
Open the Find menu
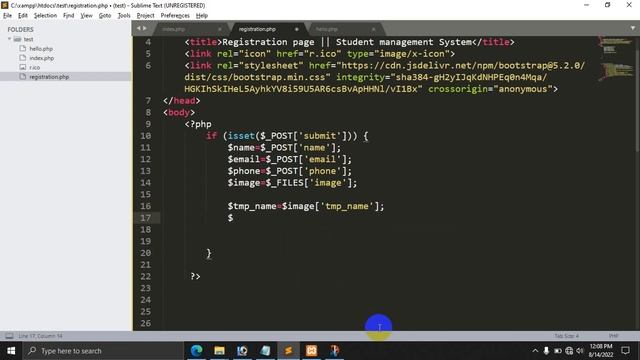pos(69,16)
